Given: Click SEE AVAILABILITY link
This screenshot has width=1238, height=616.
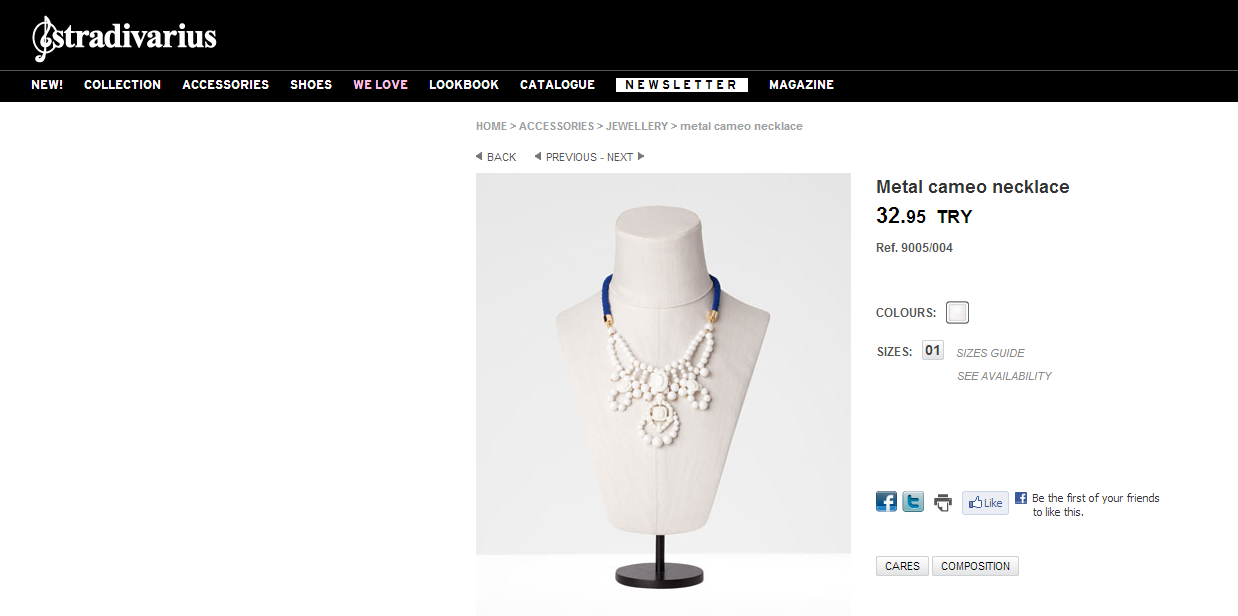Looking at the screenshot, I should [x=1004, y=376].
